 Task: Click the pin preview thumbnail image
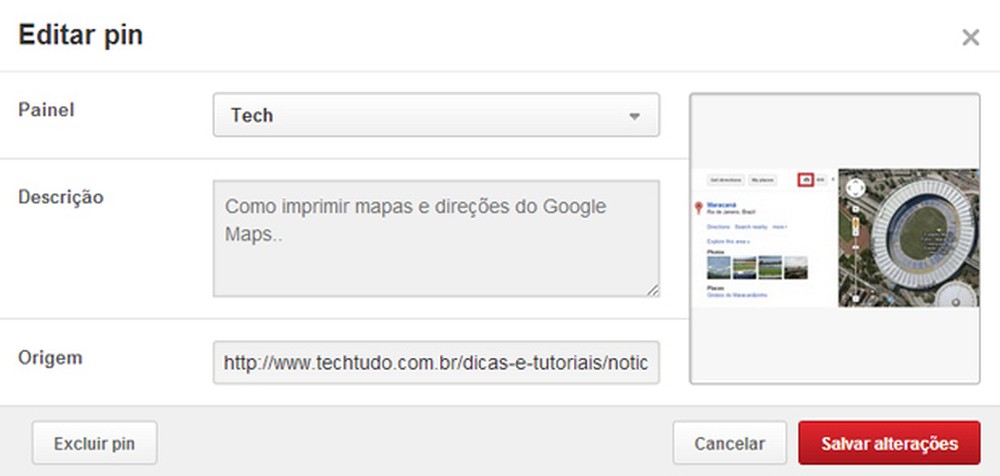834,238
